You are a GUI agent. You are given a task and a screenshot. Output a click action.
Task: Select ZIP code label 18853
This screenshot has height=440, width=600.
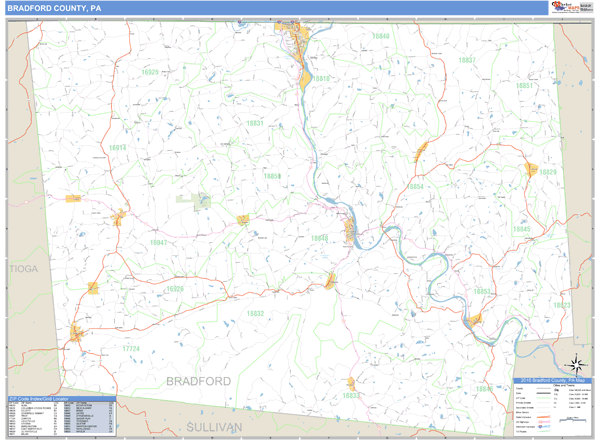[x=482, y=292]
